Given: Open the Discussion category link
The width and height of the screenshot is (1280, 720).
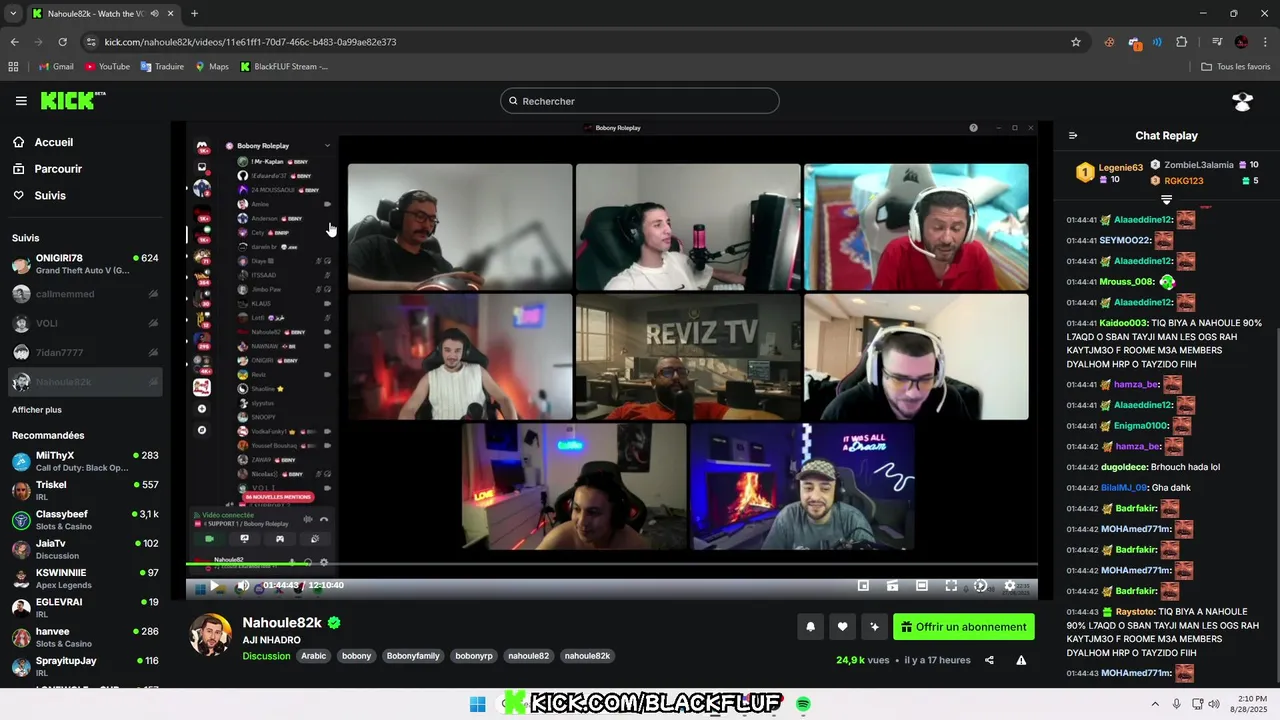Looking at the screenshot, I should 266,656.
